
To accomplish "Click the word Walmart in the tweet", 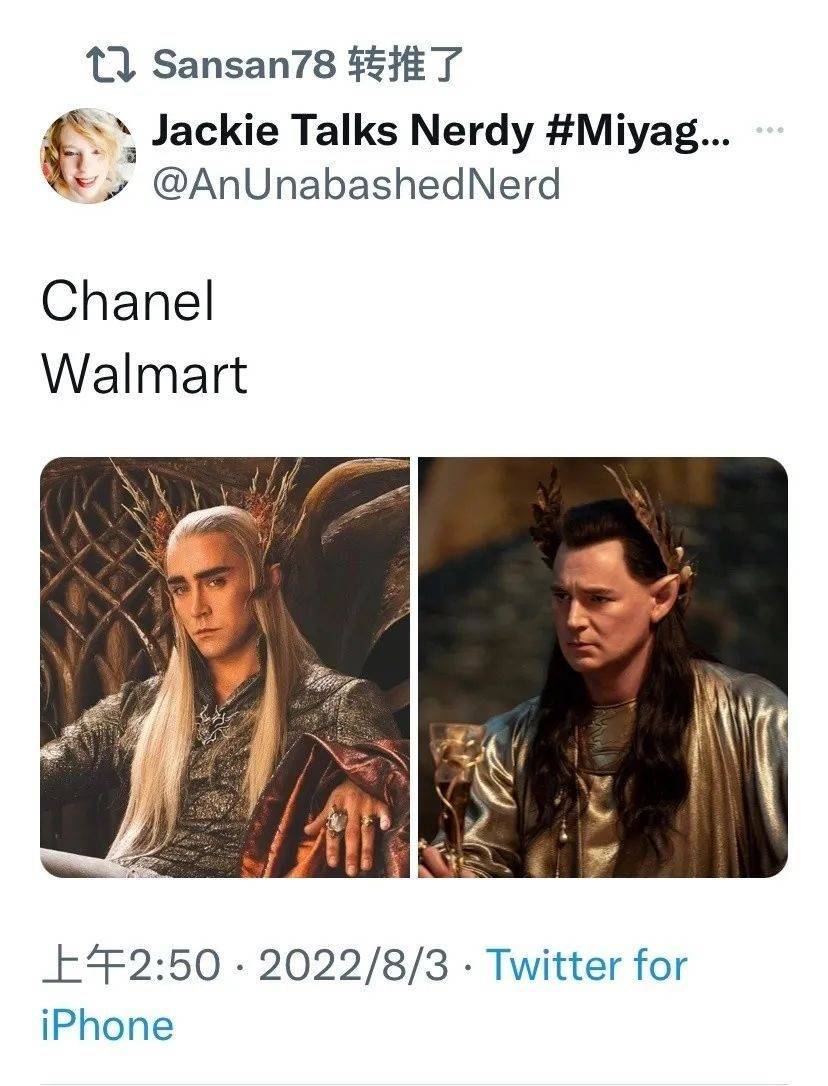I will click(x=144, y=374).
